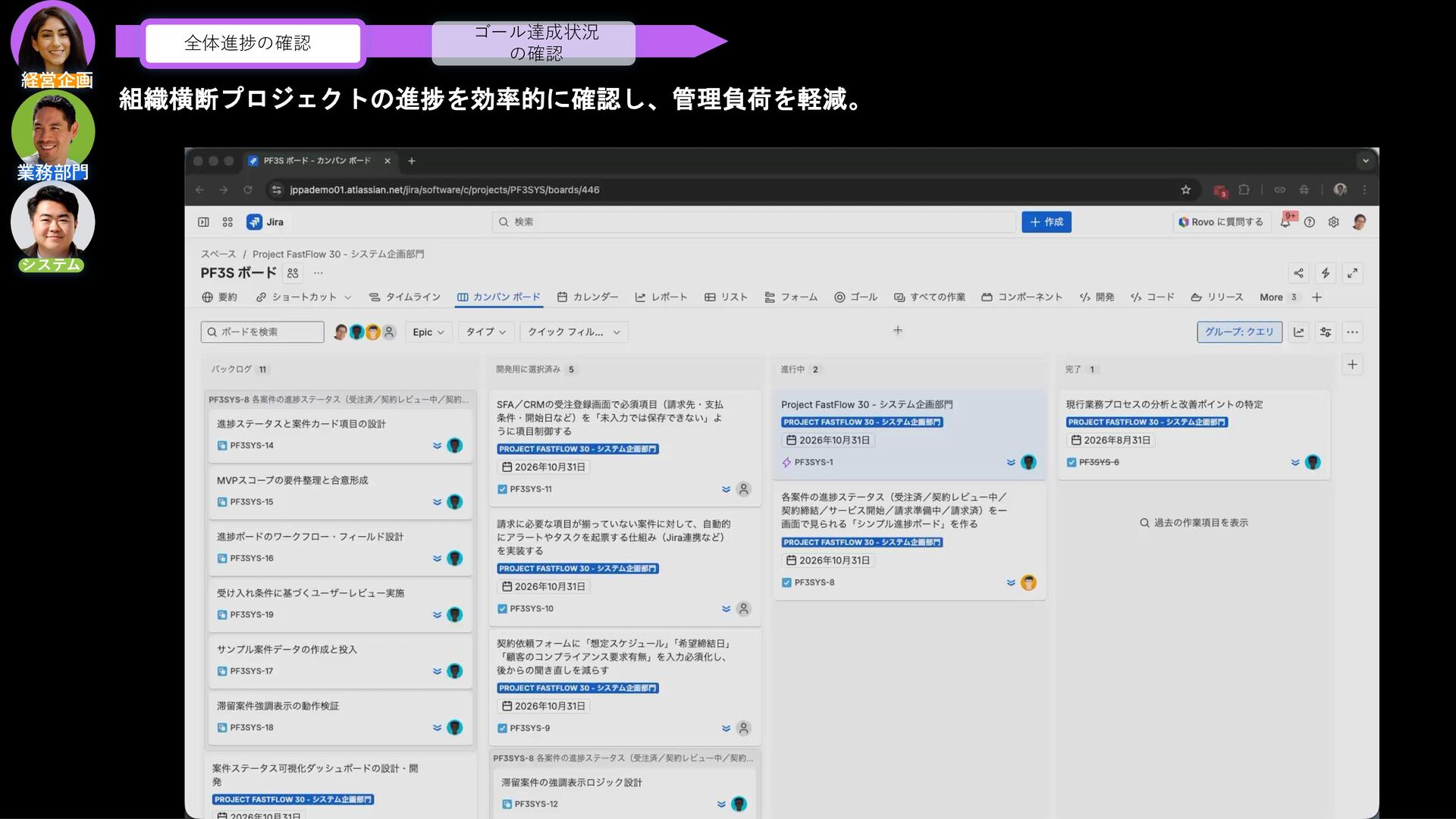The image size is (1456, 819).
Task: Enter full screen board view
Action: click(1352, 273)
